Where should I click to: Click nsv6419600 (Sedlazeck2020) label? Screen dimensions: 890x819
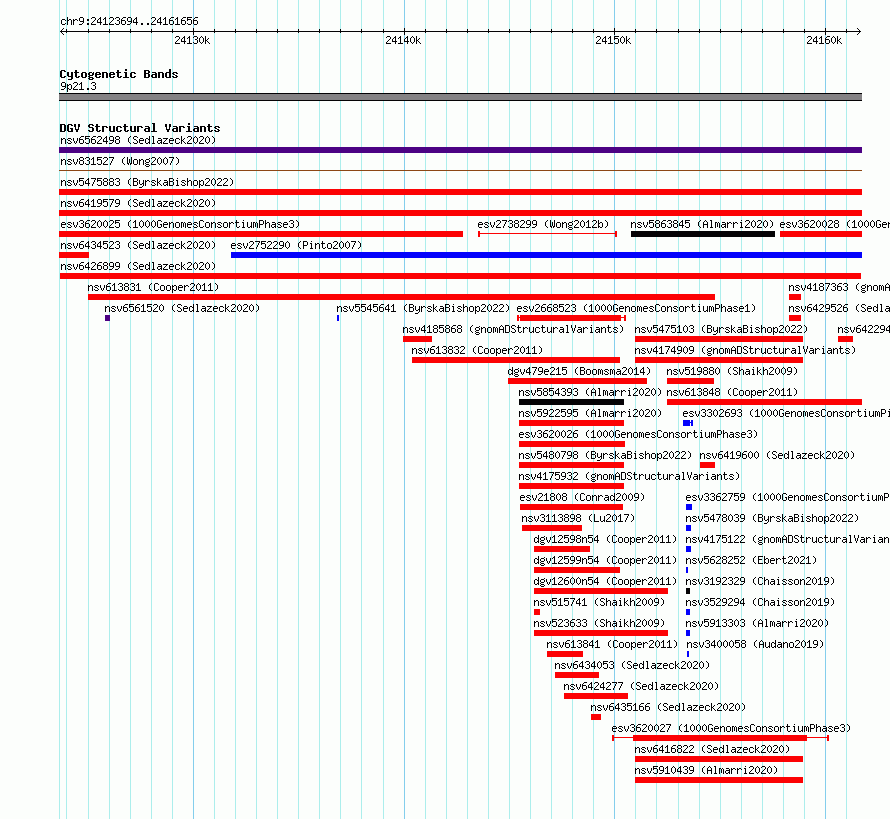pos(777,455)
